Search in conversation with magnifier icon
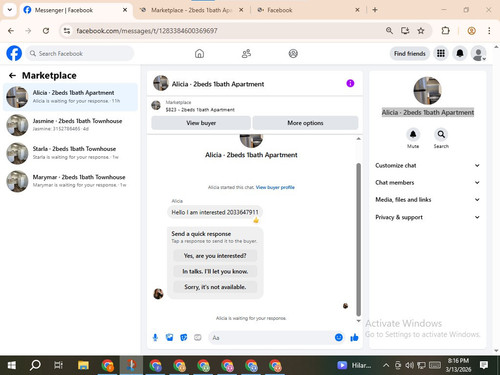500x375 pixels. click(441, 134)
